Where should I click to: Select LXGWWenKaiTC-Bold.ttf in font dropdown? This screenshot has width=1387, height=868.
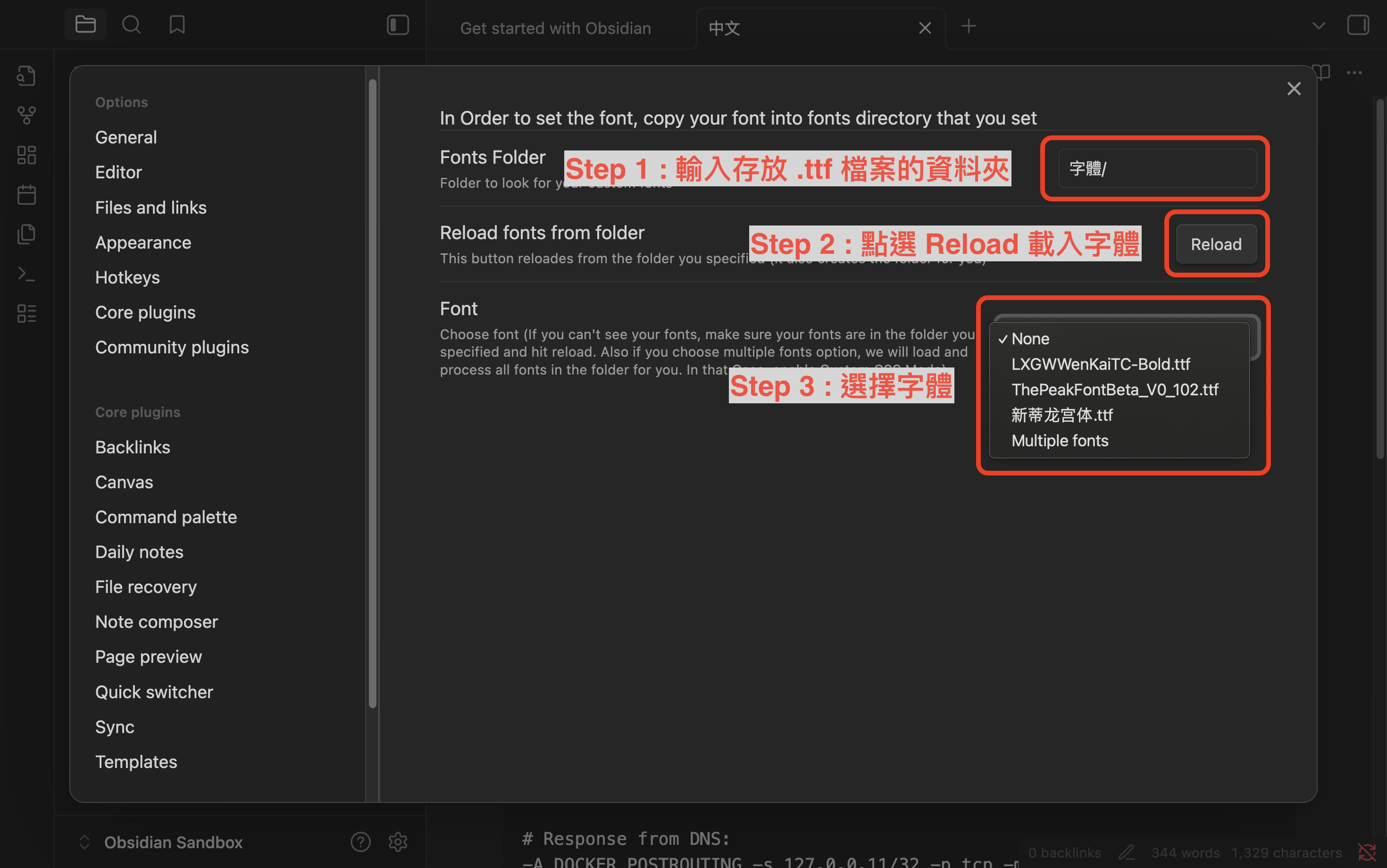pos(1100,364)
